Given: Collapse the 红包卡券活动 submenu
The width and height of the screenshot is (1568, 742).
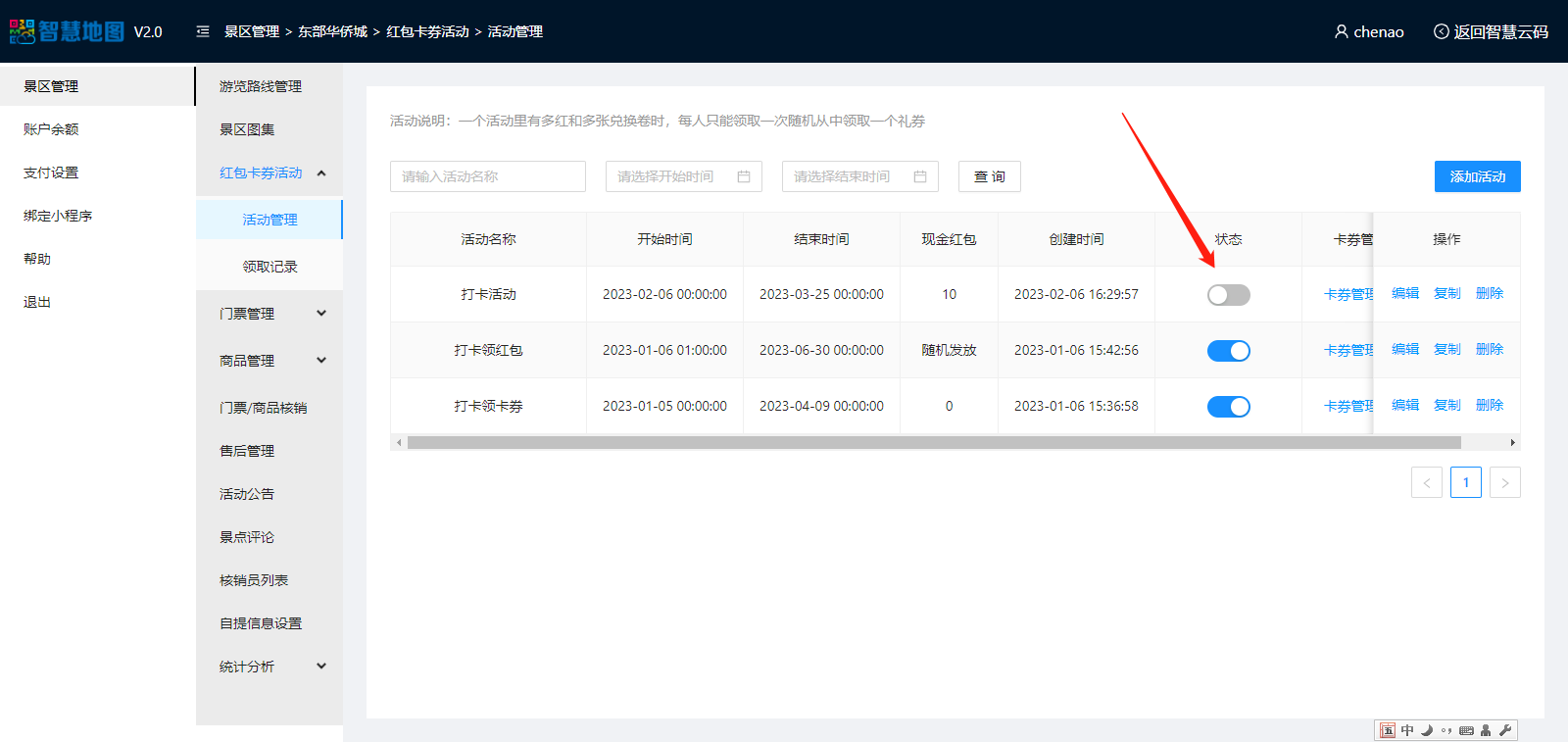Looking at the screenshot, I should 321,173.
